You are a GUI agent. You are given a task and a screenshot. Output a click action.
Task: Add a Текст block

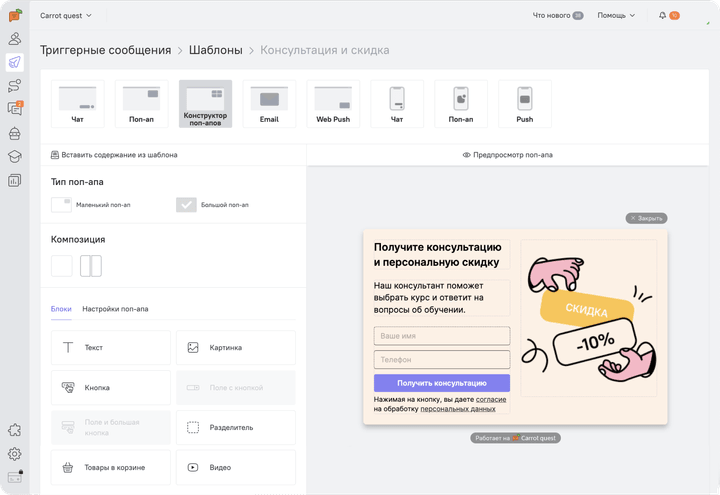pos(111,348)
